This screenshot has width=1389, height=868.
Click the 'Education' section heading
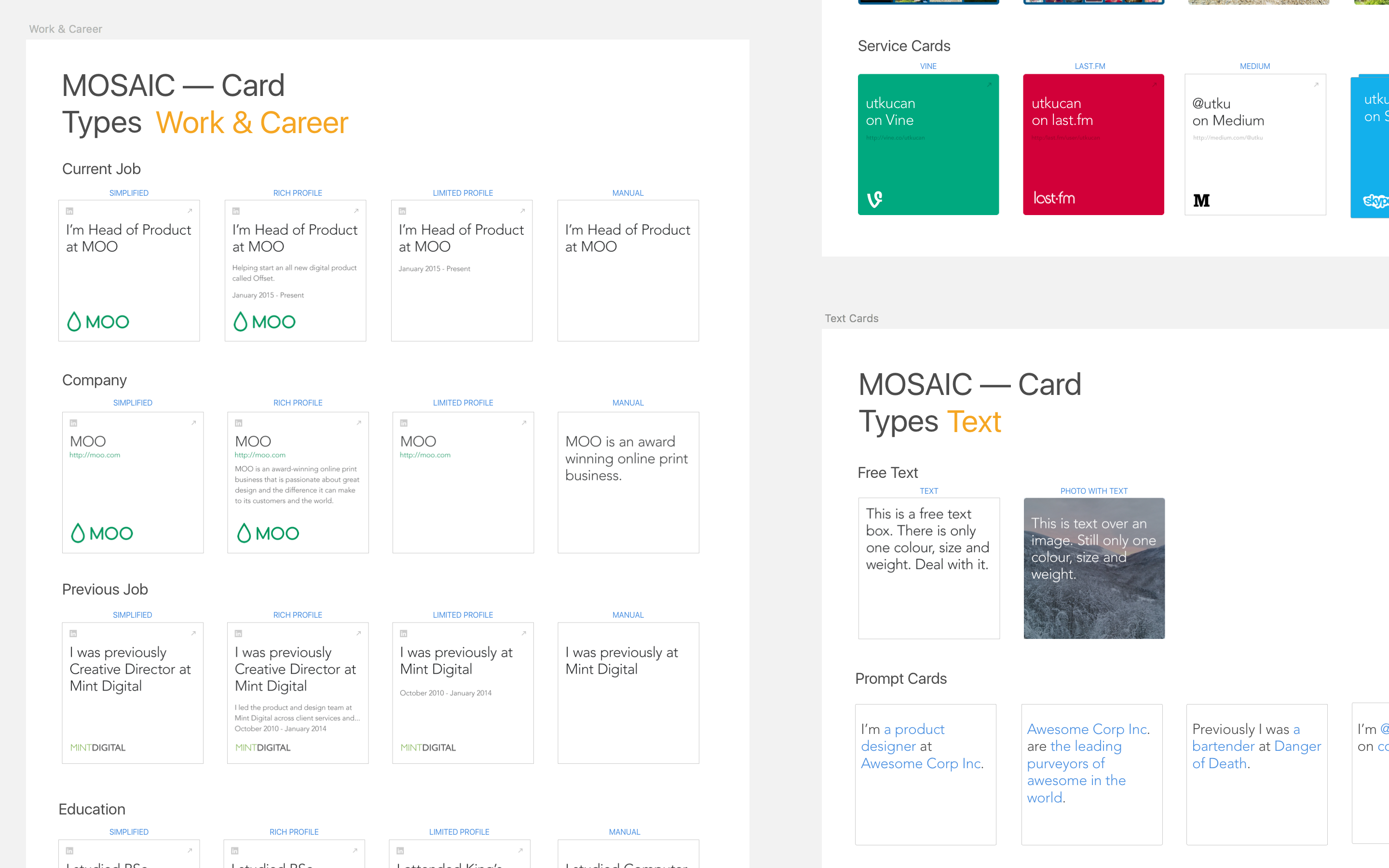pyautogui.click(x=92, y=810)
